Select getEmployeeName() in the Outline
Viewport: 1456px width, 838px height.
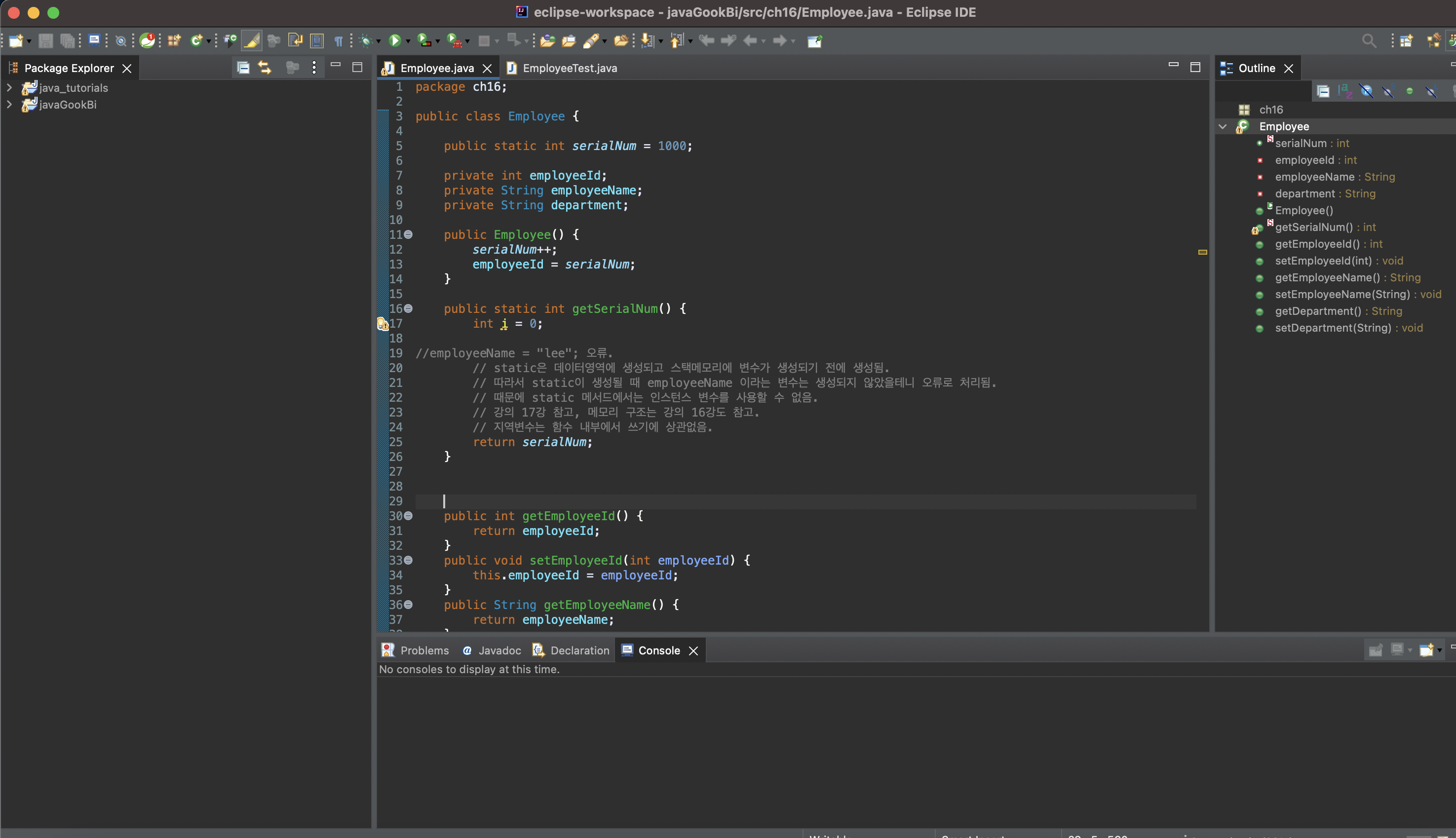pyautogui.click(x=1327, y=277)
